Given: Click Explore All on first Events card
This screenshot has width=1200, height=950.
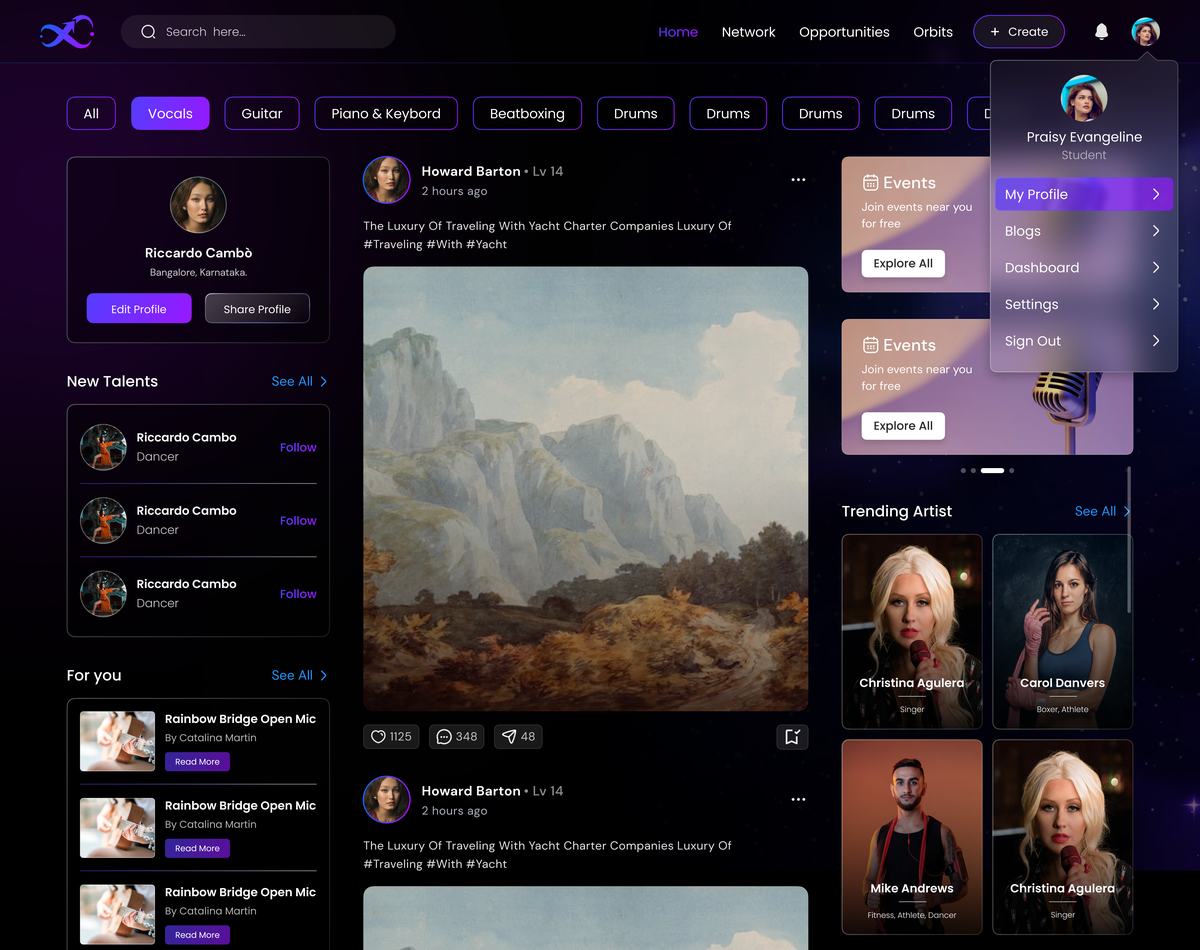Looking at the screenshot, I should pos(903,263).
